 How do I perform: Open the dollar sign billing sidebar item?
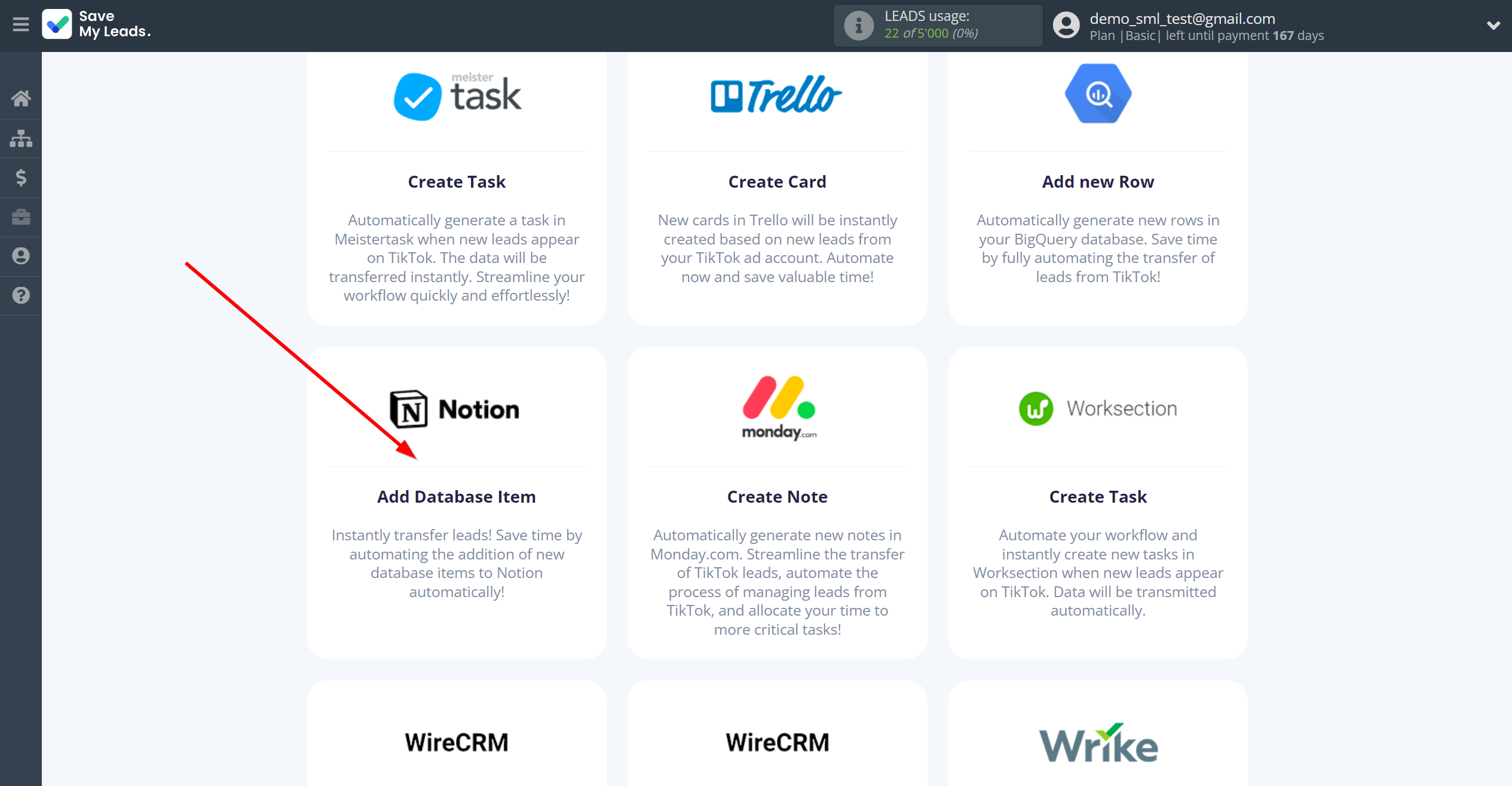(x=21, y=177)
